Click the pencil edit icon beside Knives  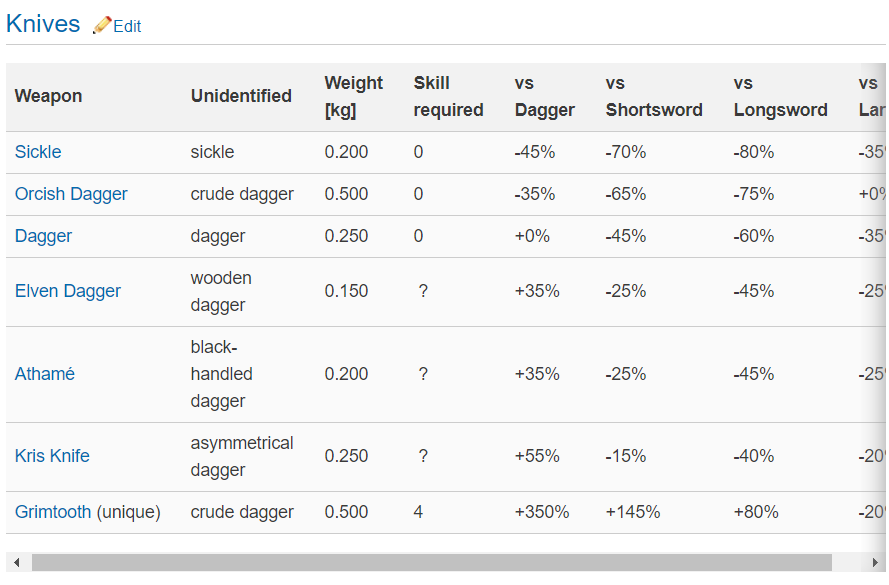(x=102, y=25)
